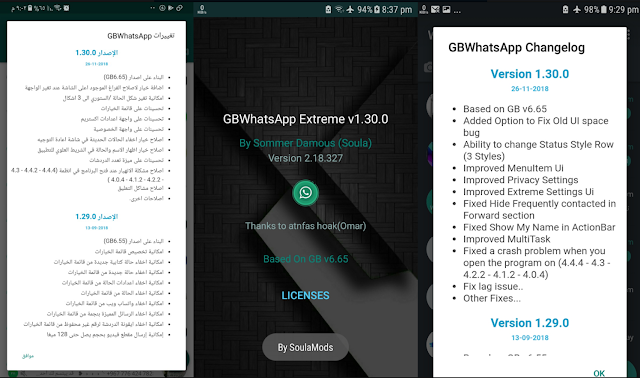Tap the 'الإصدار 1.29.0' heading in Arabic changelog
This screenshot has height=378, width=640.
(x=97, y=217)
